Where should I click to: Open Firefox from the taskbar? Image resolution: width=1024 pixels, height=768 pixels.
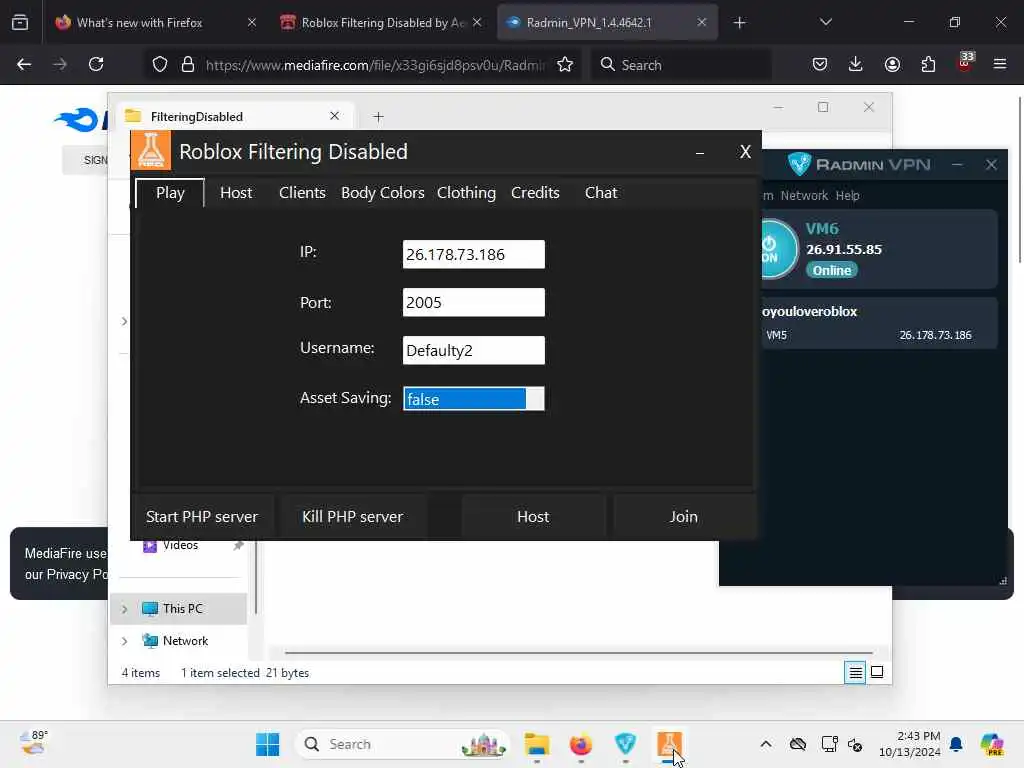pos(581,744)
